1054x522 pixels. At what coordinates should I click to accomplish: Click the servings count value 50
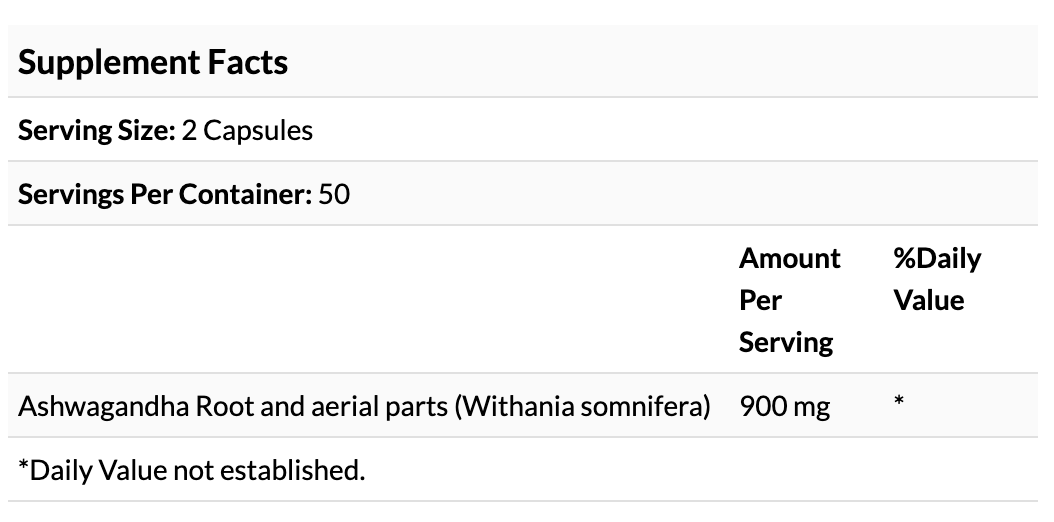point(334,194)
